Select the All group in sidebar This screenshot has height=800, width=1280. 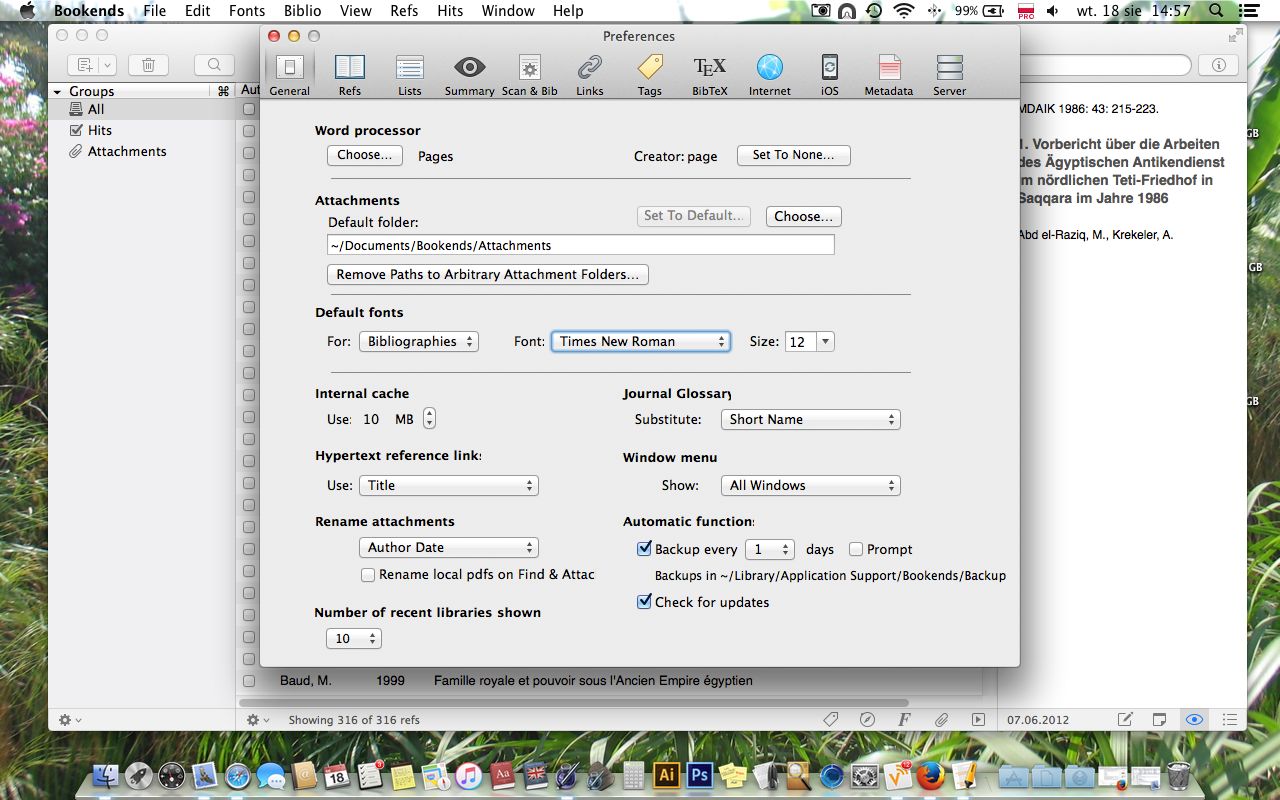click(141, 109)
